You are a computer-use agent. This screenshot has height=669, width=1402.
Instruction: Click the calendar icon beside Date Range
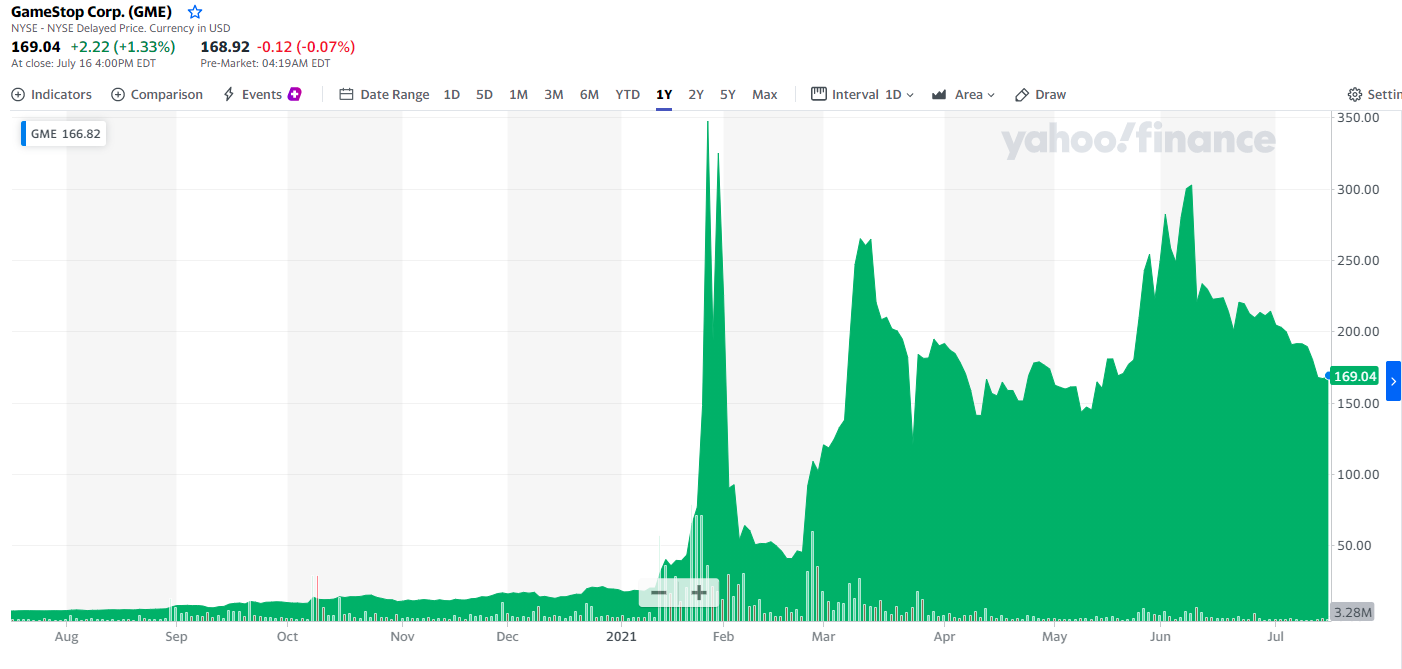(347, 94)
